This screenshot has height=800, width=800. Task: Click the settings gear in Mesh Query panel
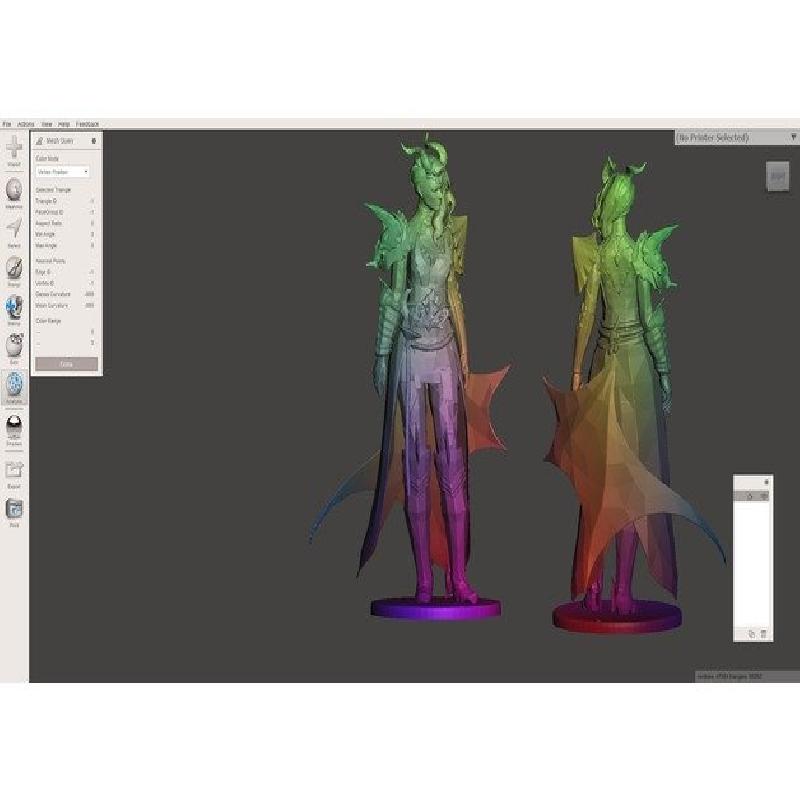point(93,141)
